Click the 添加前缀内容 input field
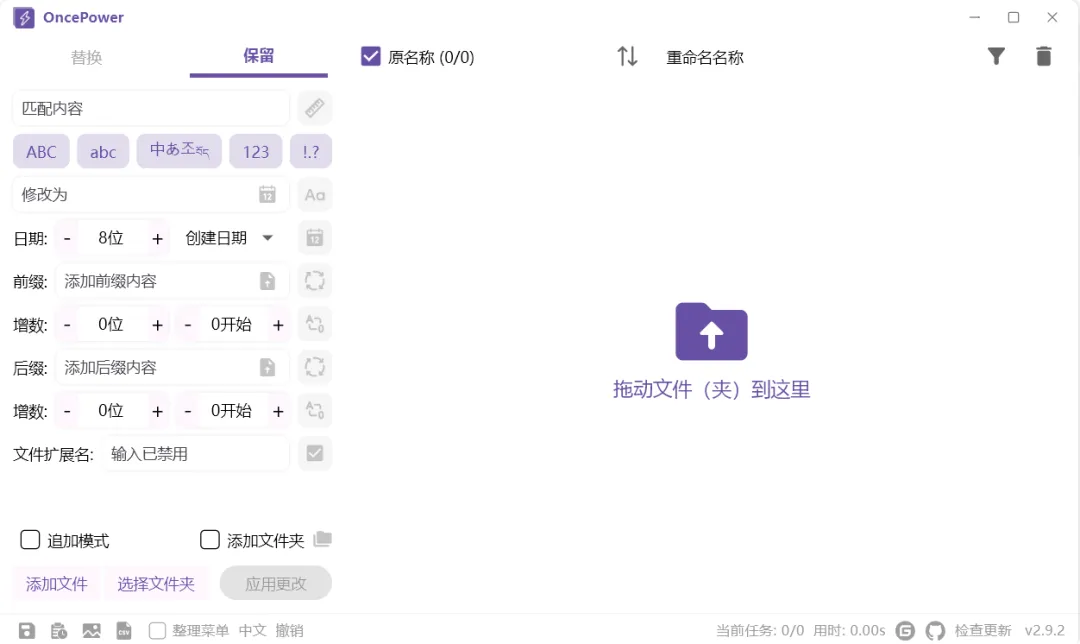The height and width of the screenshot is (644, 1080). pyautogui.click(x=172, y=281)
